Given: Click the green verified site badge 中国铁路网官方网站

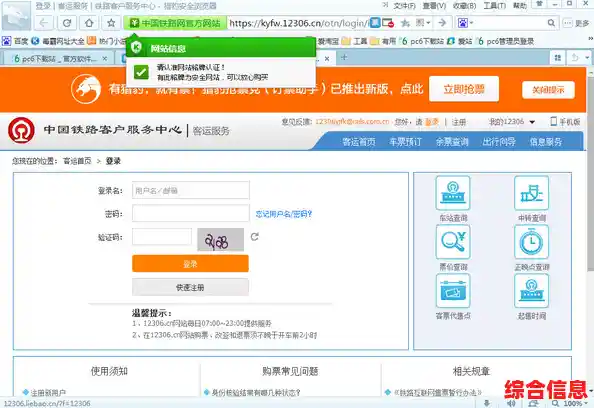Looking at the screenshot, I should (175, 23).
